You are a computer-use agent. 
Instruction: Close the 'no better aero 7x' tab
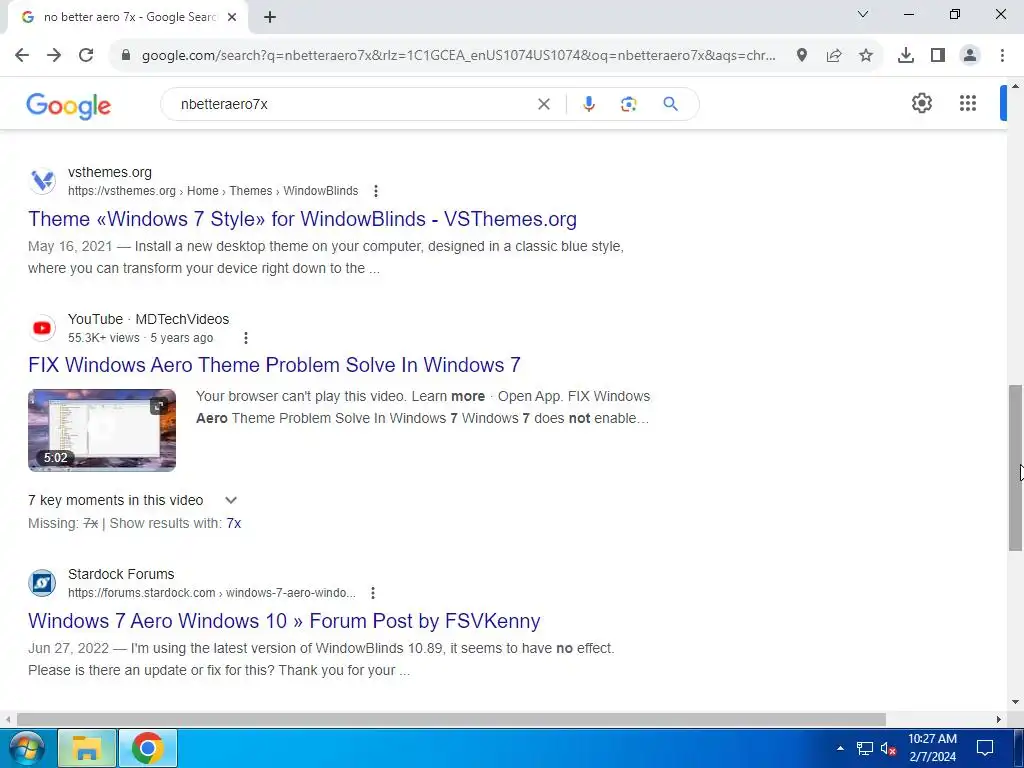pos(232,17)
